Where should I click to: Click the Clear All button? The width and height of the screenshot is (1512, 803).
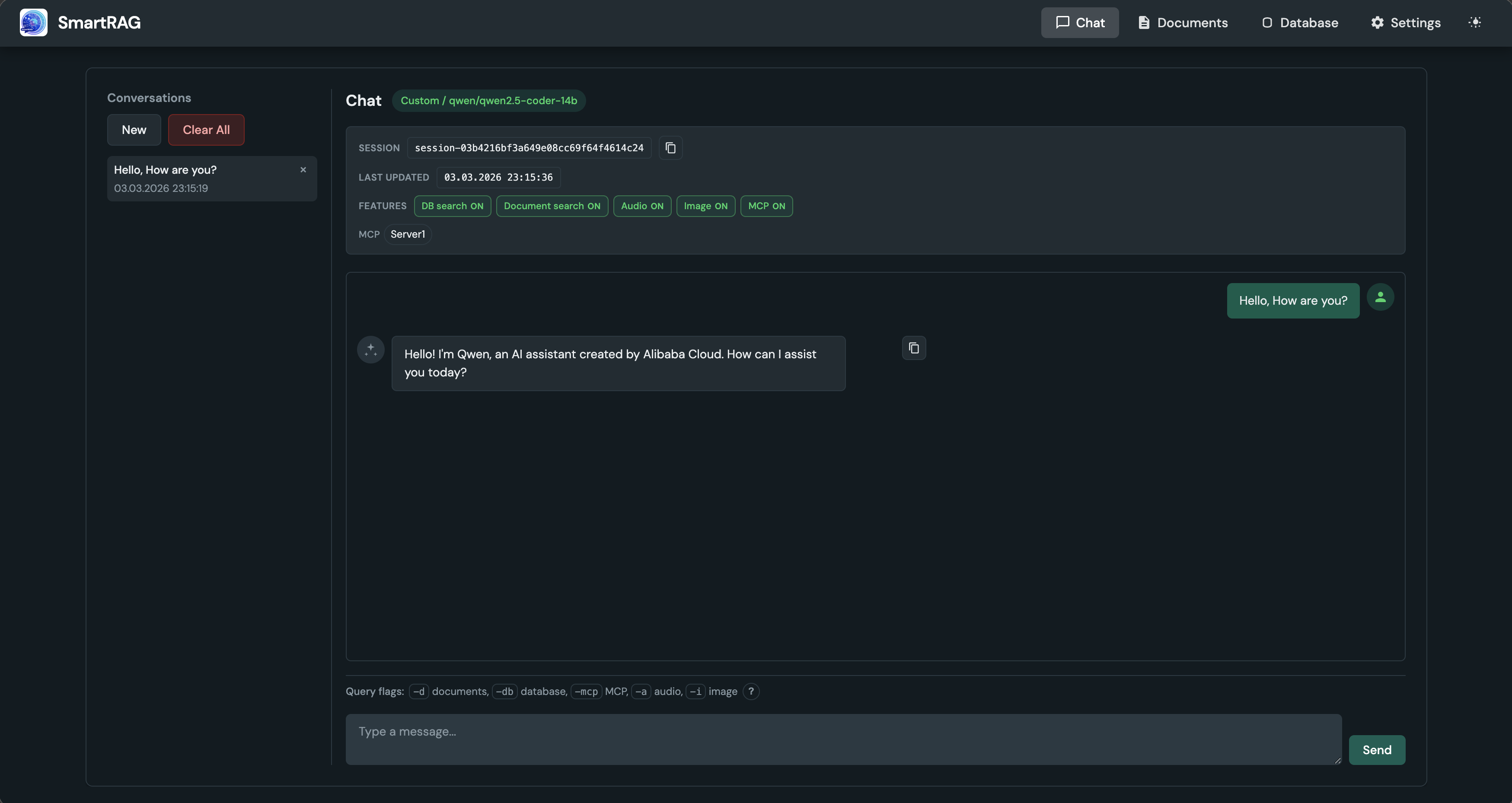coord(206,130)
